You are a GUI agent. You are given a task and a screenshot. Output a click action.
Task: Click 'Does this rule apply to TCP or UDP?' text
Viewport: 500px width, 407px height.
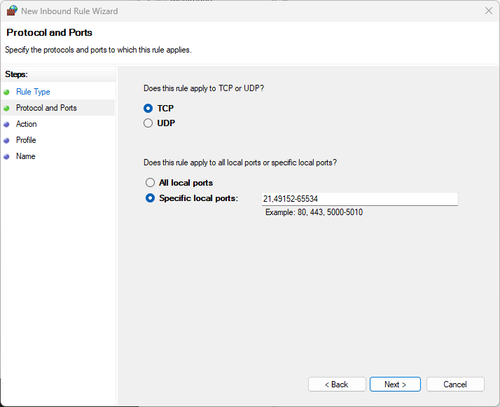point(204,88)
